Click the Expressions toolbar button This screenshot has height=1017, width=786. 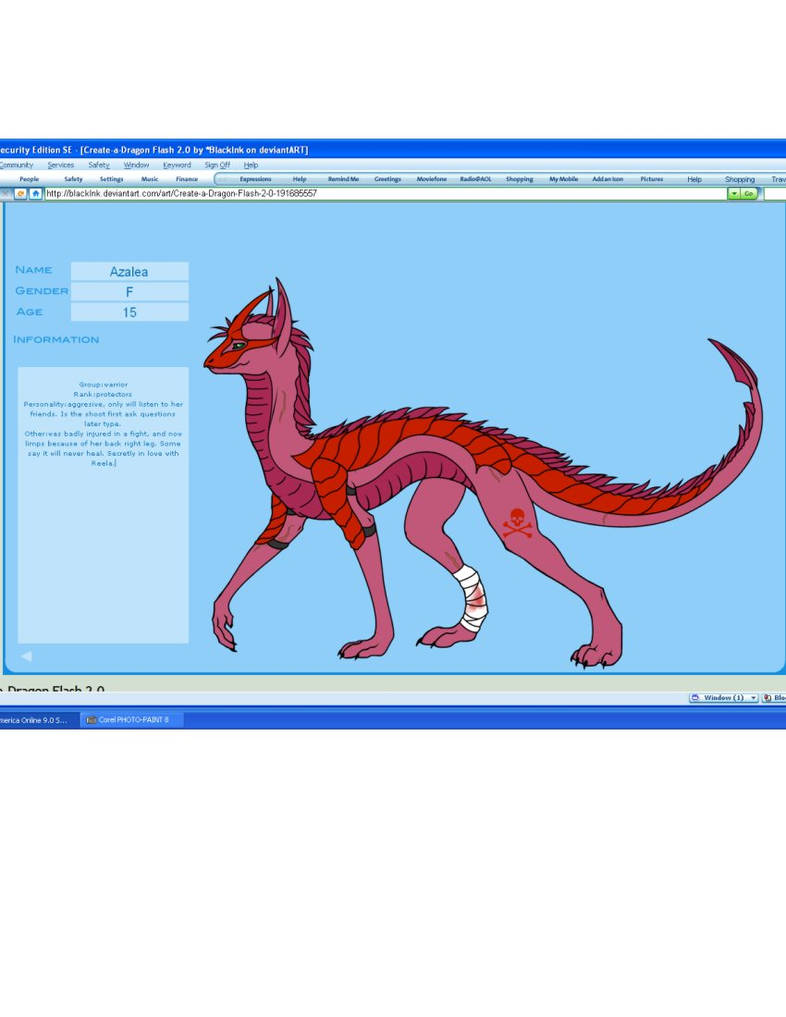256,179
